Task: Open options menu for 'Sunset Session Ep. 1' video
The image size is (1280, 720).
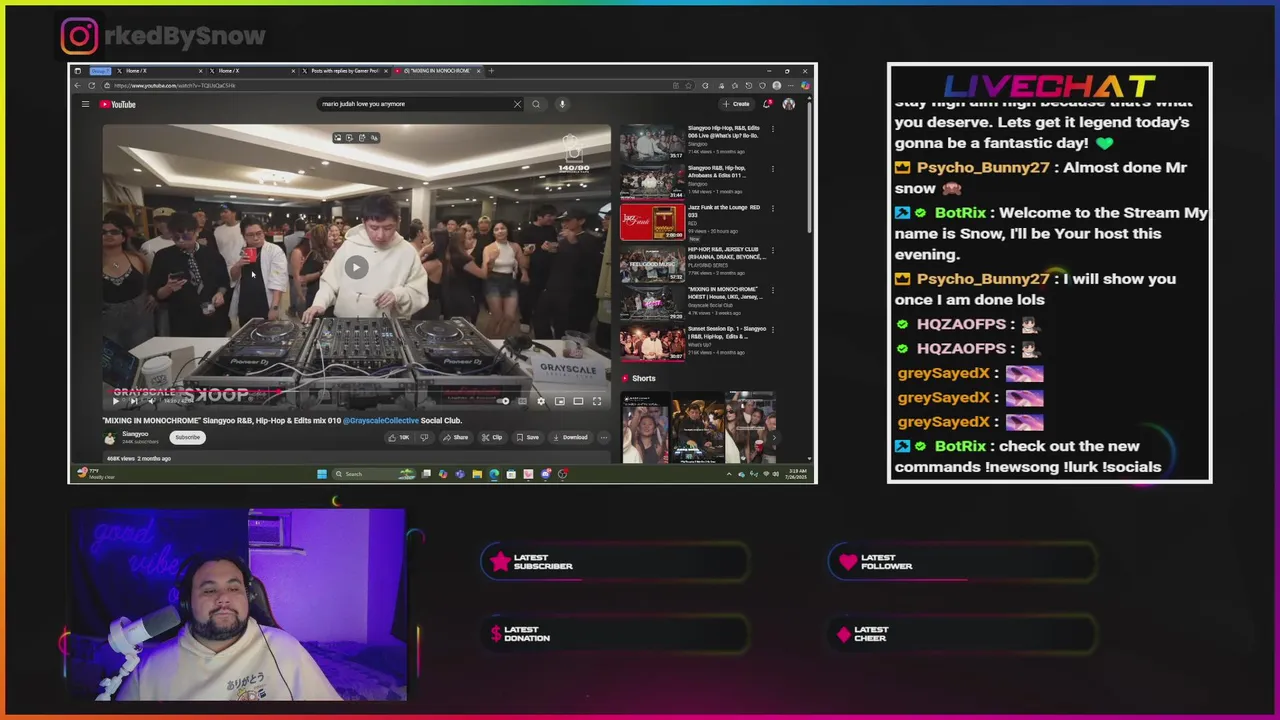Action: (x=772, y=330)
